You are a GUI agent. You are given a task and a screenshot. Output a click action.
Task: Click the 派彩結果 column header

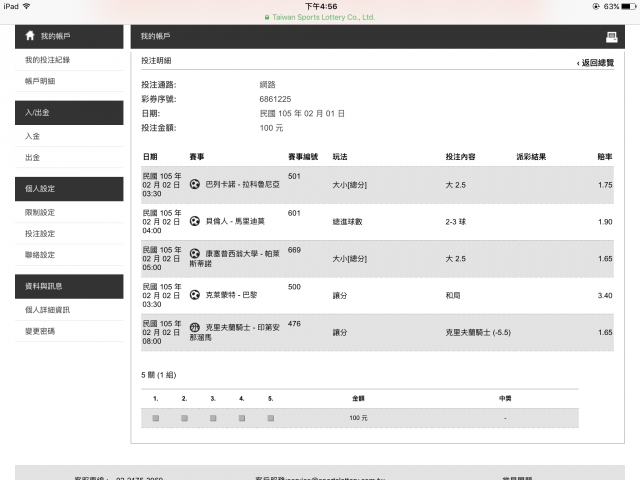point(531,157)
